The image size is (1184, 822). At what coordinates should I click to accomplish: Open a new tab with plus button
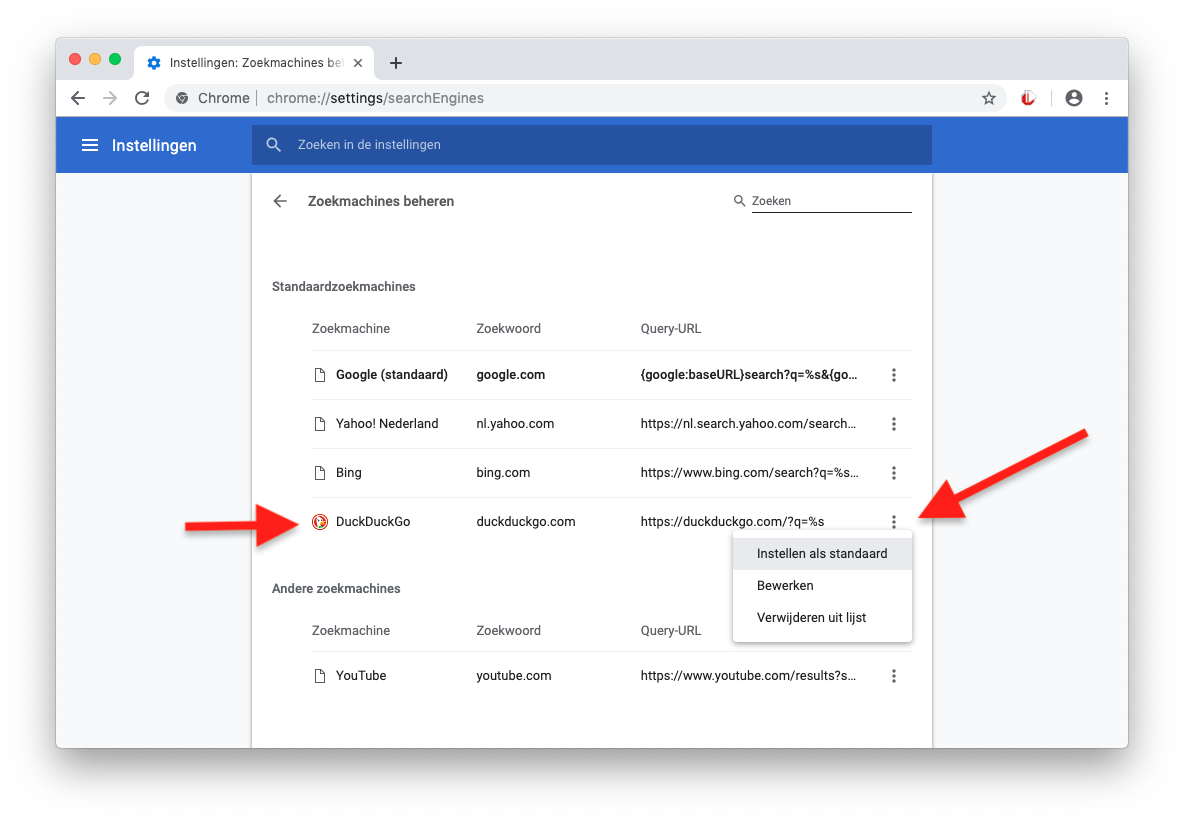pos(396,63)
